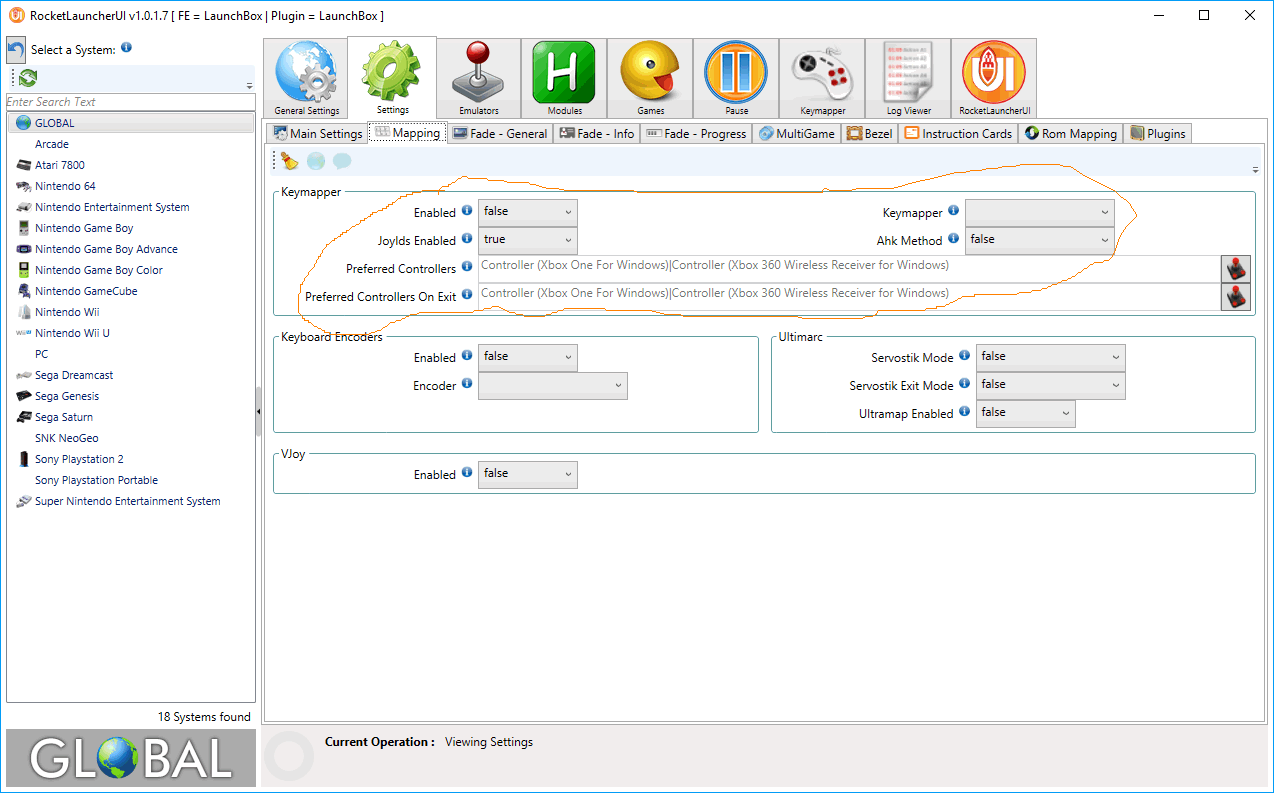Click the info icon beside Preferred Controllers On Exit
1274x793 pixels.
(466, 296)
